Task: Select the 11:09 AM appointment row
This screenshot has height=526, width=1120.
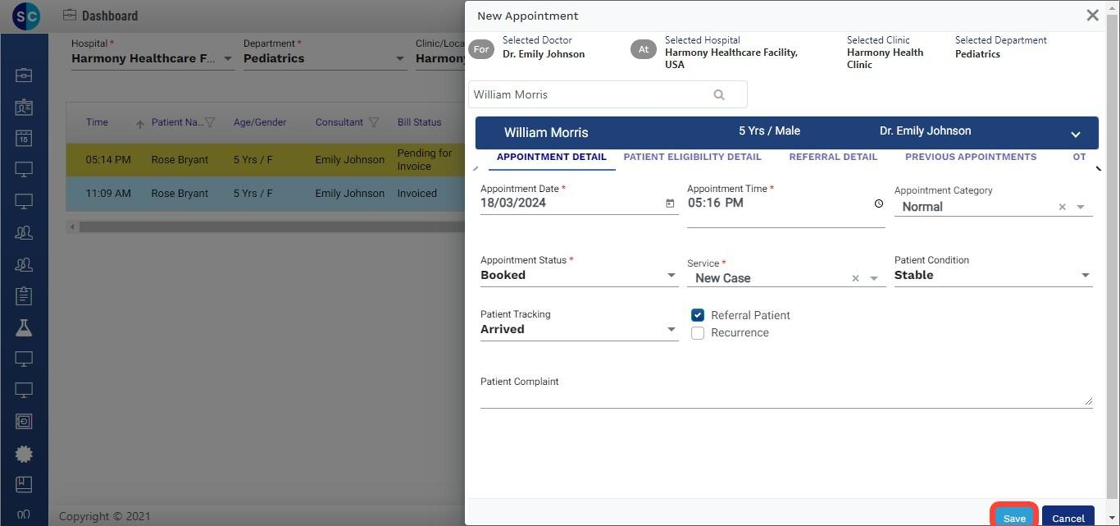Action: pos(266,194)
